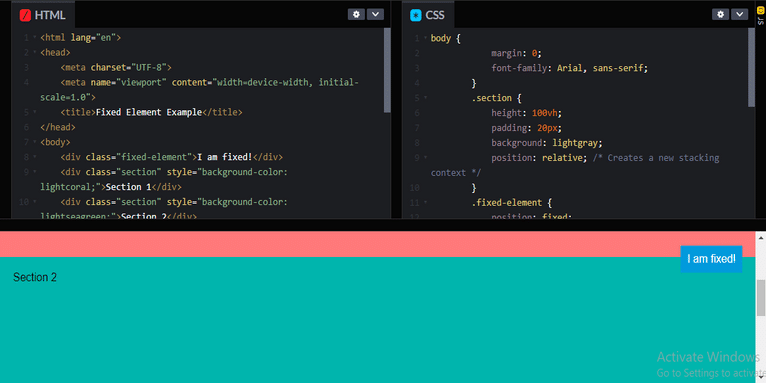Click the HTML editor vertical scrollbar
Viewport: 766px width, 383px height.
pos(387,70)
